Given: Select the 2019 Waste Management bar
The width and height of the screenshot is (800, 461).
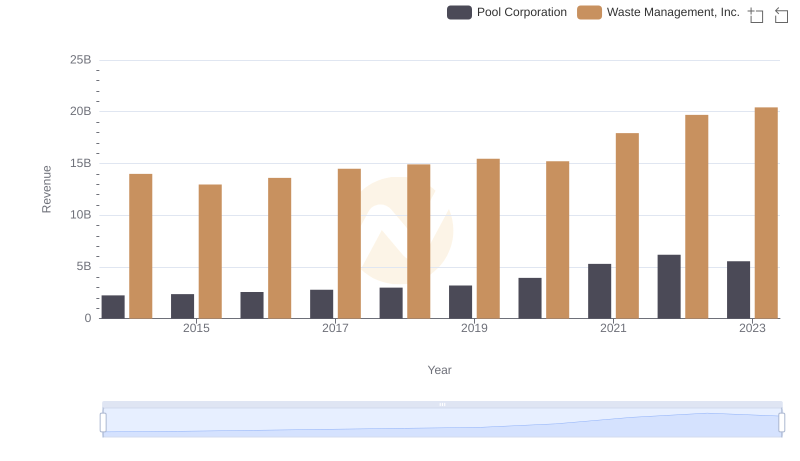Looking at the screenshot, I should coord(488,239).
